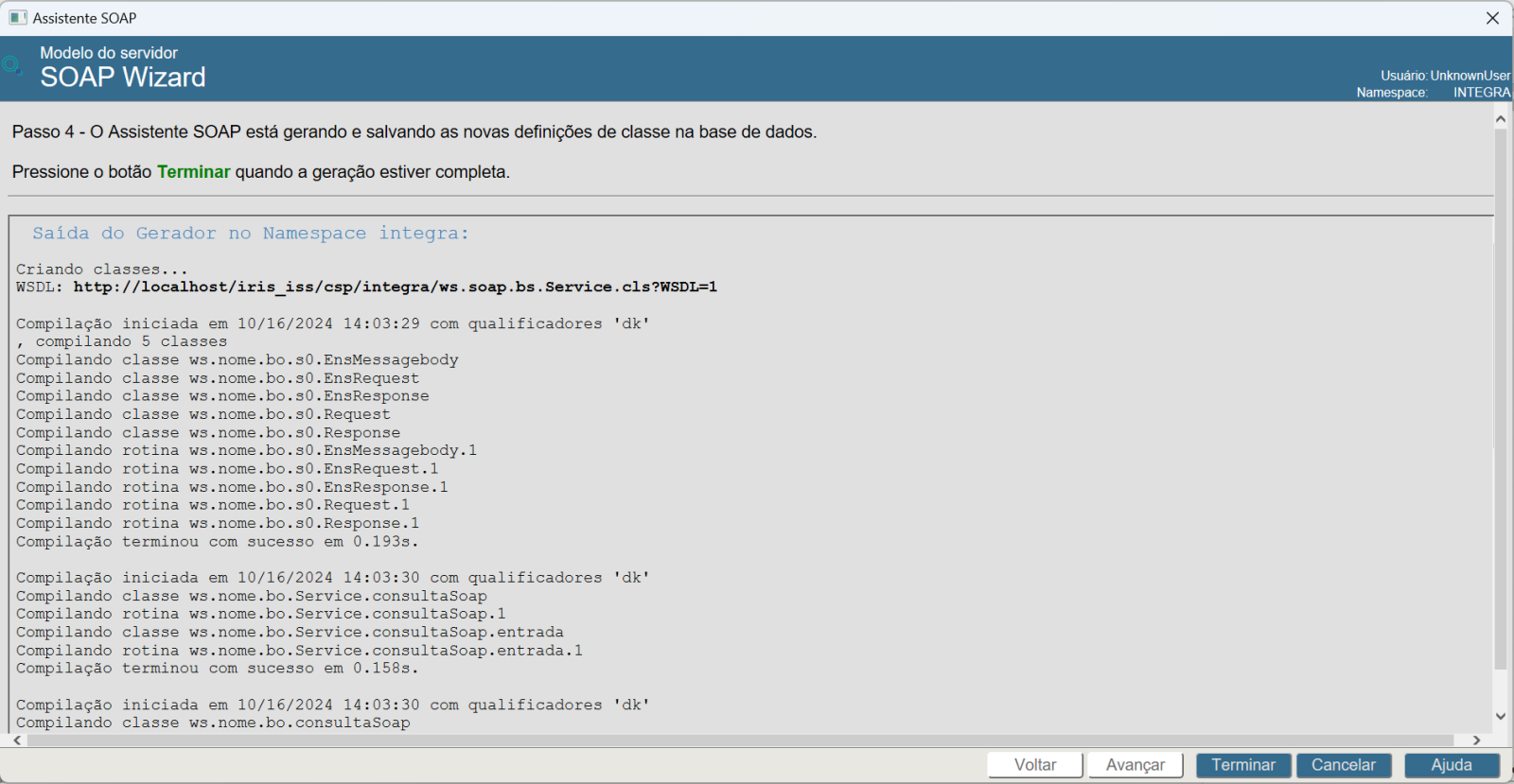Go back using the Voltar button
Viewport: 1514px width, 784px height.
(x=1034, y=765)
